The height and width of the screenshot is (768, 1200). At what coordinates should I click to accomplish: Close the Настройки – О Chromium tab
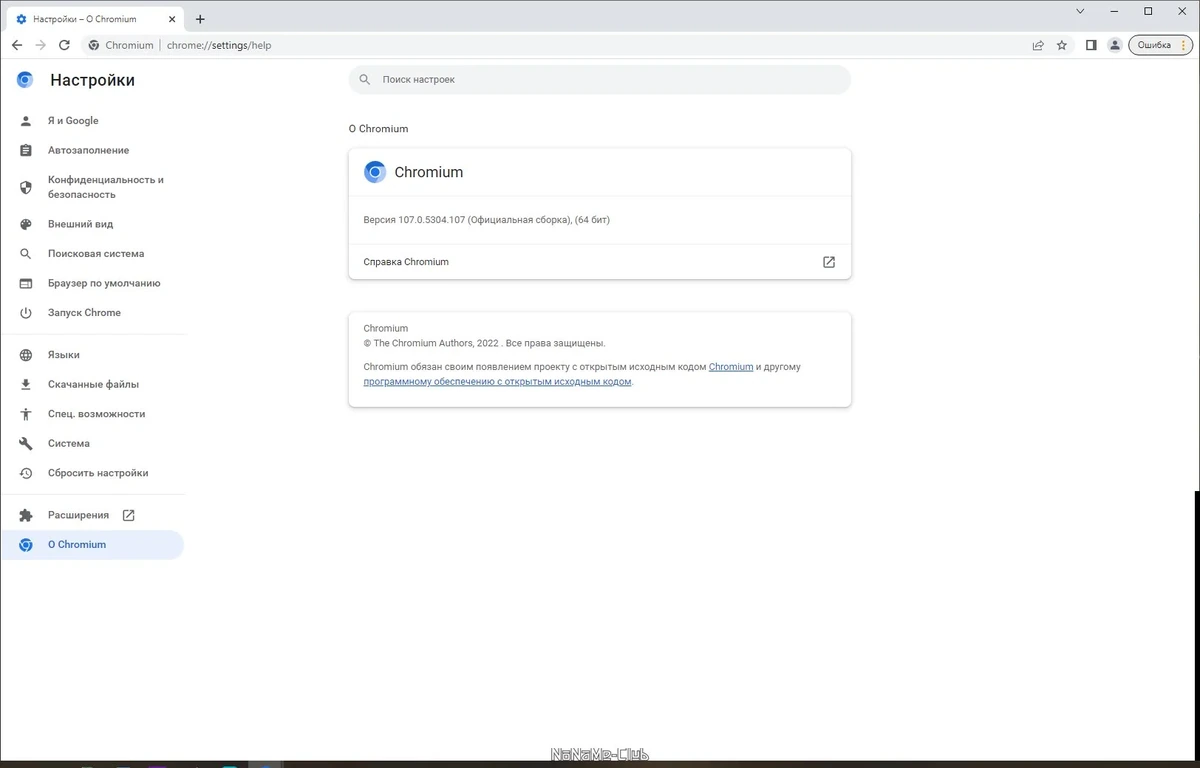[174, 19]
